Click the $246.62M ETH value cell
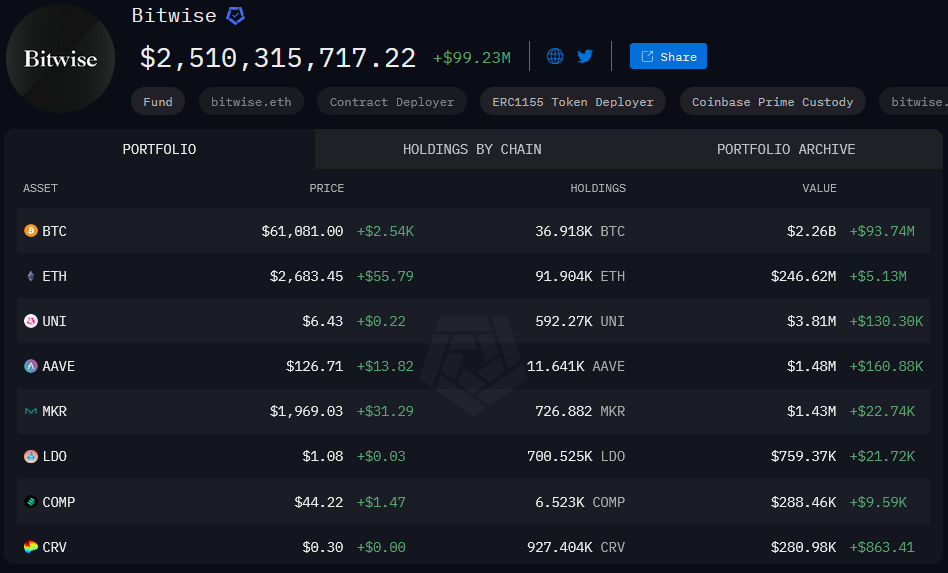Screen dimensions: 948x573 [804, 276]
